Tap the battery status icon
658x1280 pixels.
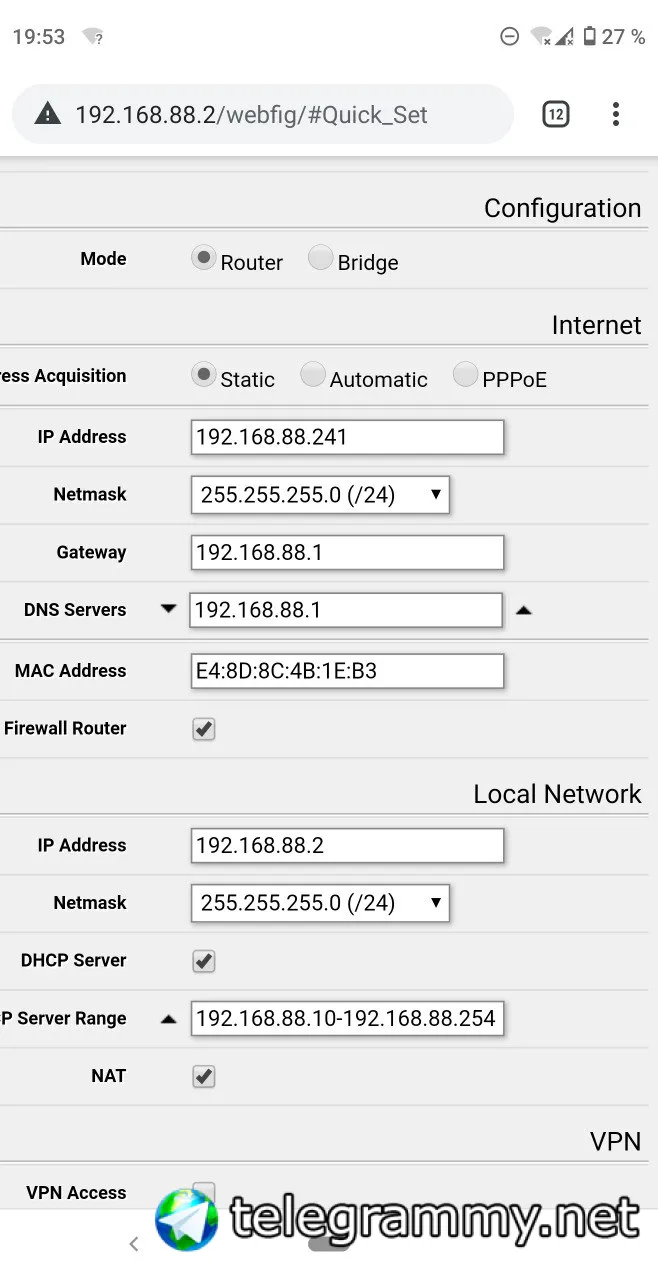pos(590,36)
